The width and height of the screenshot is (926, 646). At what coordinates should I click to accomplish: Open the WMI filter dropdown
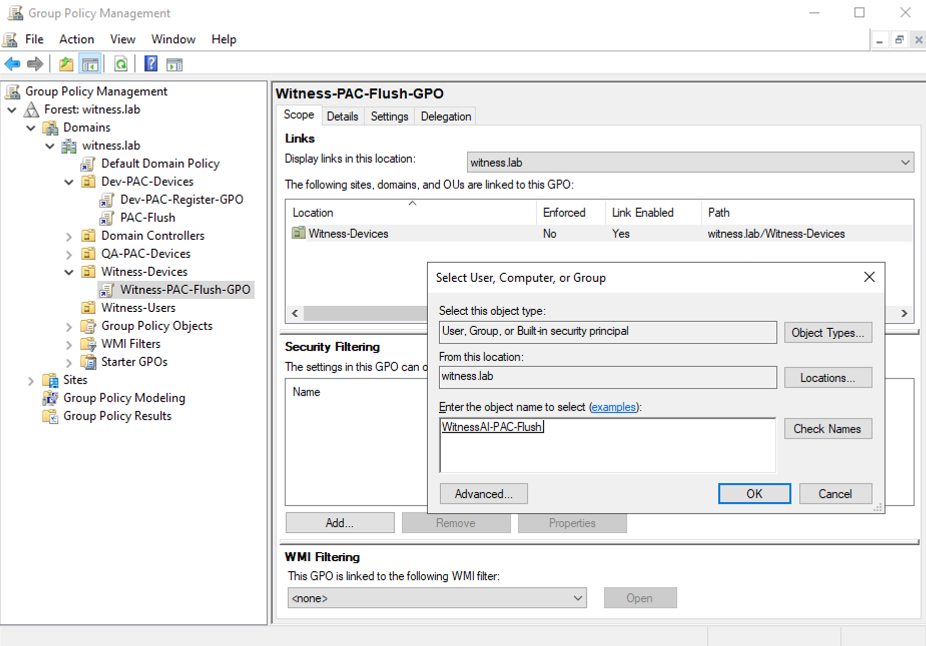tap(437, 598)
